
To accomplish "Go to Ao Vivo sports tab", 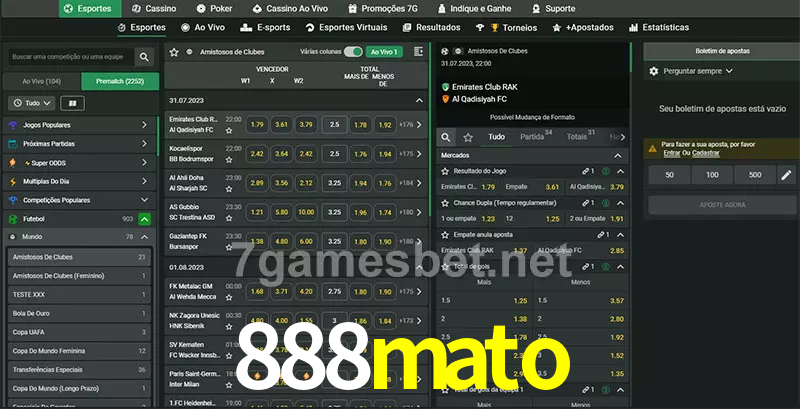I will point(203,28).
